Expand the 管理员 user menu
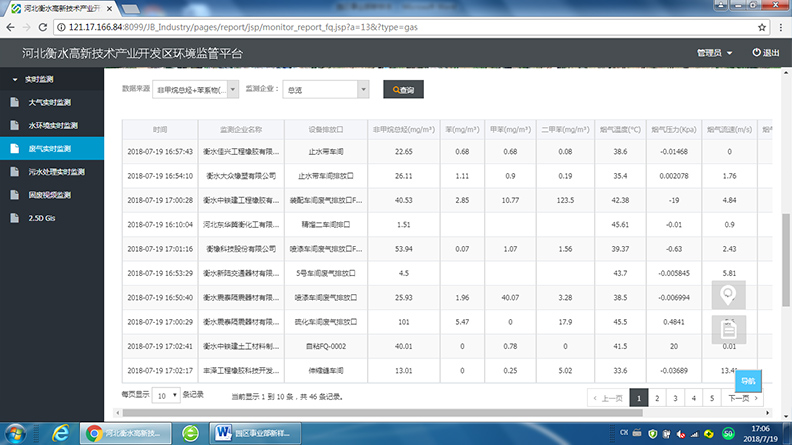 [x=714, y=53]
